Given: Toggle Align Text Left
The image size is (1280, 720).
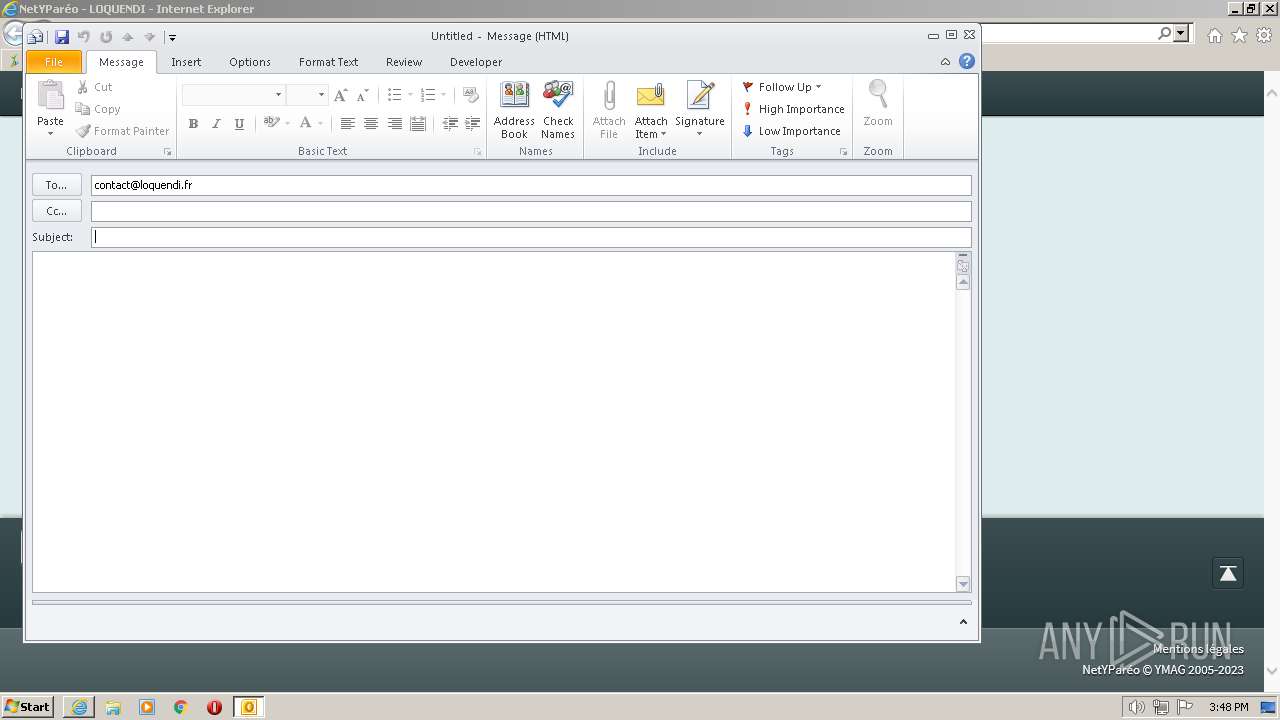Looking at the screenshot, I should (347, 124).
